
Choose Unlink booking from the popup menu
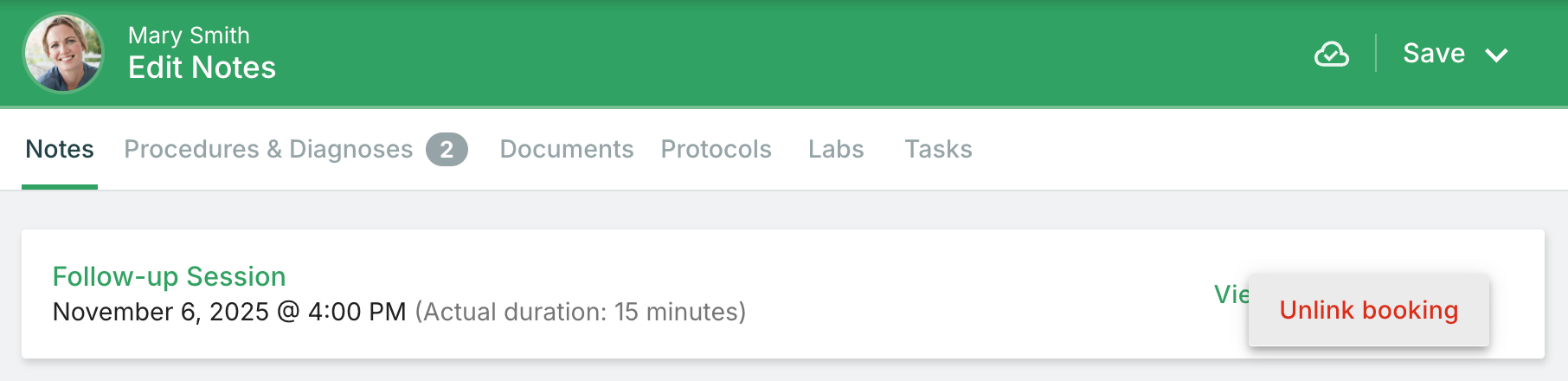tap(1368, 310)
